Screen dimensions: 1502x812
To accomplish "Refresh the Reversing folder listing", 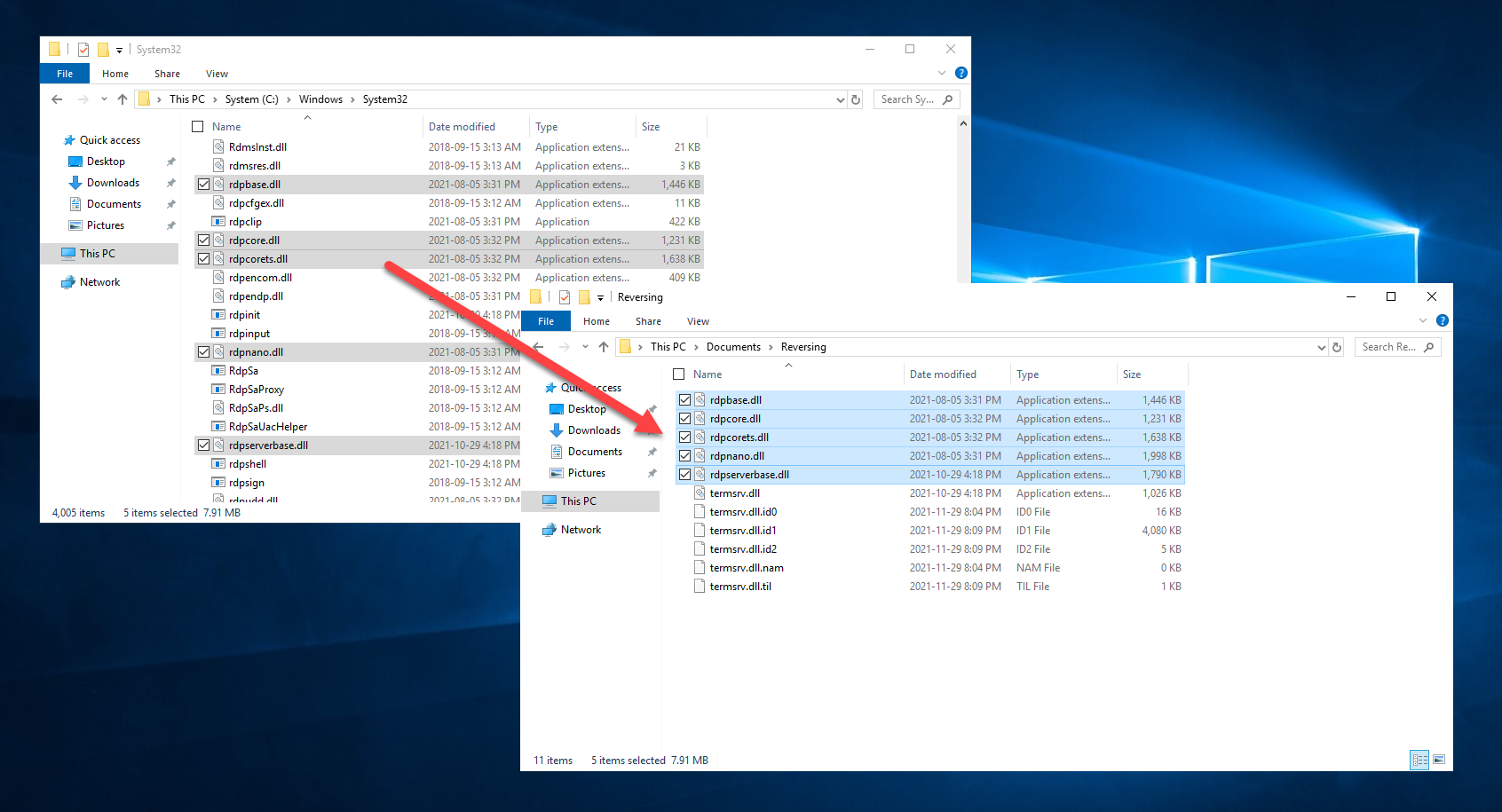I will 1337,347.
